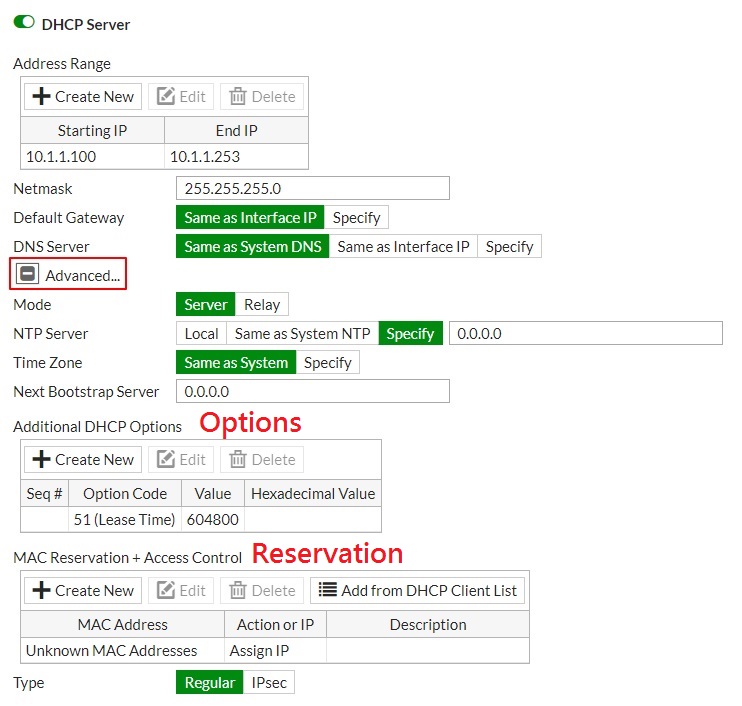Toggle the DHCP Server switch off
Screen dimensions: 742x706
coord(24,22)
